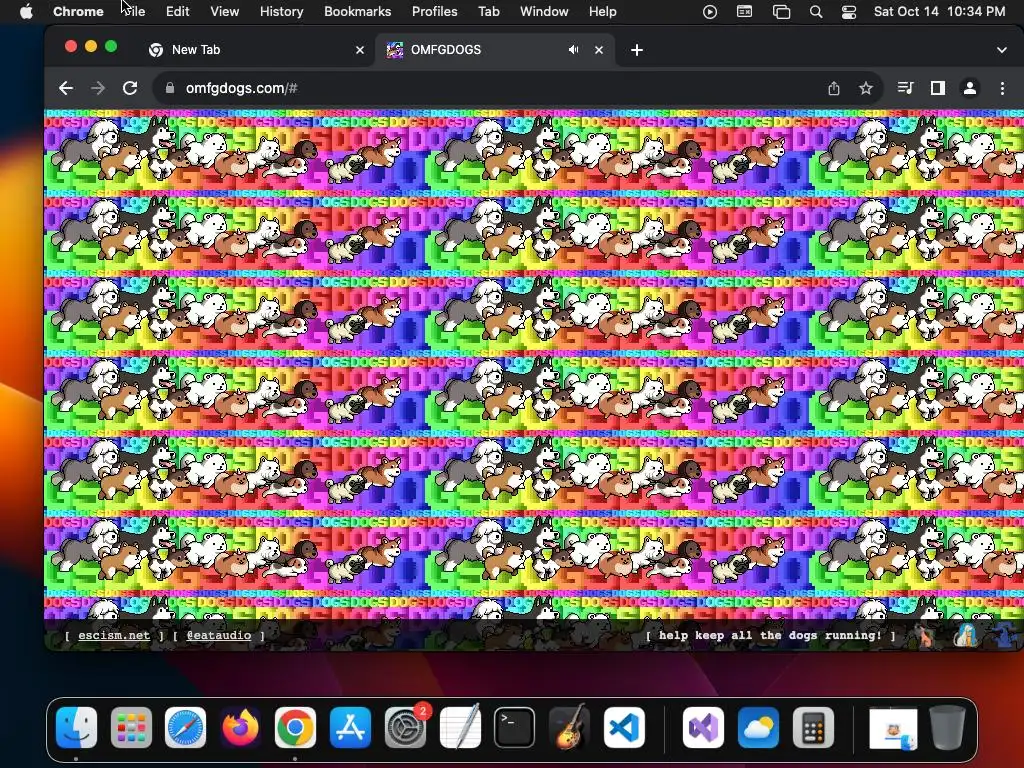Open the Profiles menu
The height and width of the screenshot is (768, 1024).
click(x=434, y=12)
